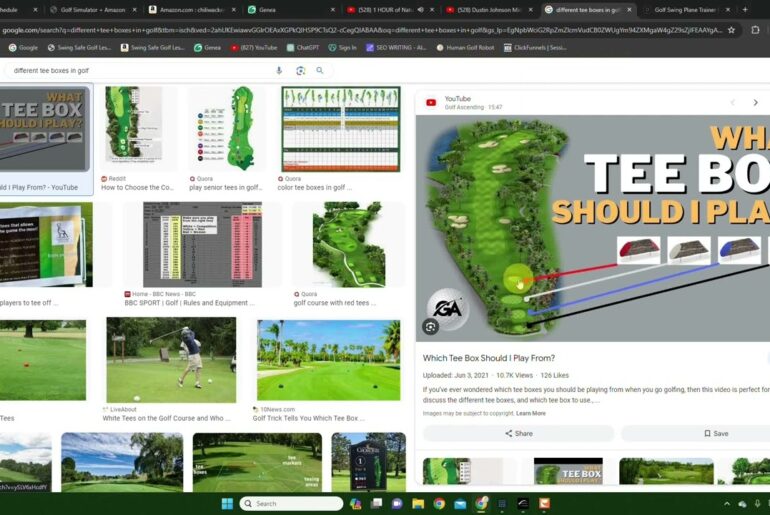Select LiveAbout White Tees golfer thumbnail
This screenshot has width=770, height=515.
(x=171, y=360)
